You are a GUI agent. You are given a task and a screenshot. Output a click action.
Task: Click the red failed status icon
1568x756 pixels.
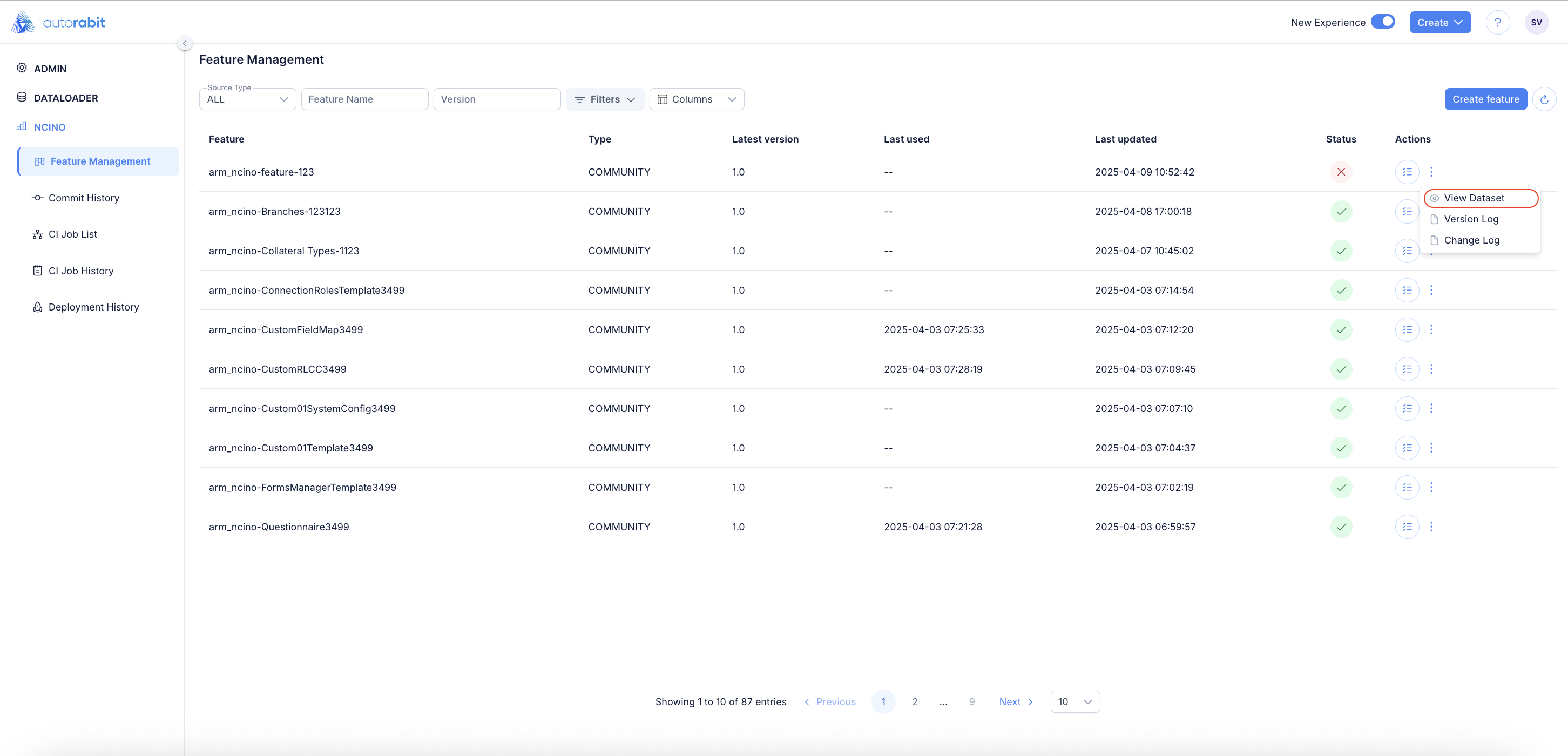tap(1341, 172)
